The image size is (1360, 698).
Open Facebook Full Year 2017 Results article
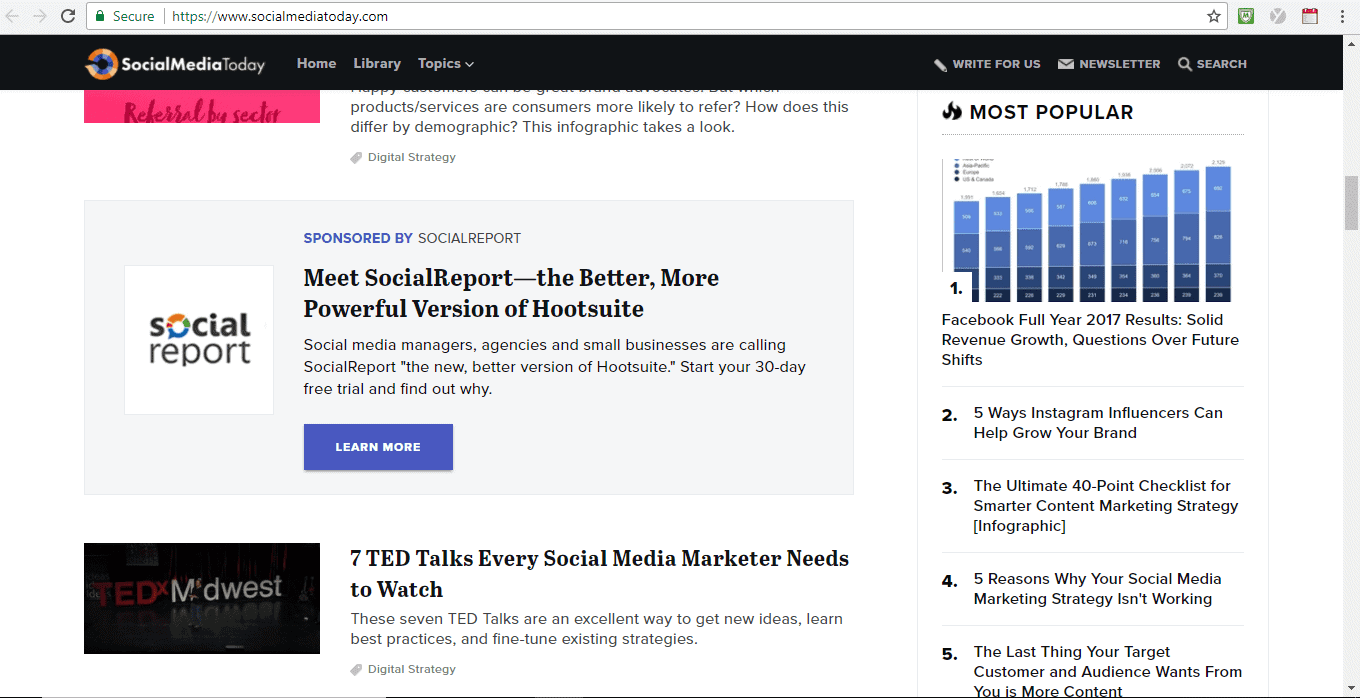(1090, 340)
